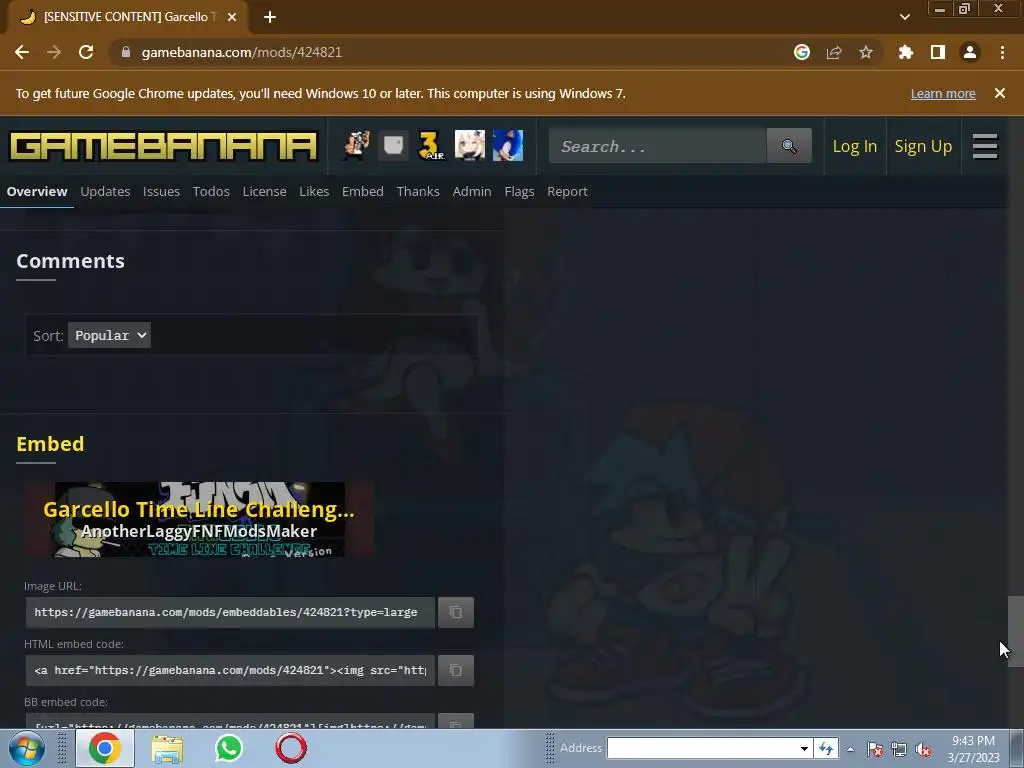Toggle Chrome side panel
The width and height of the screenshot is (1024, 768).
[938, 52]
